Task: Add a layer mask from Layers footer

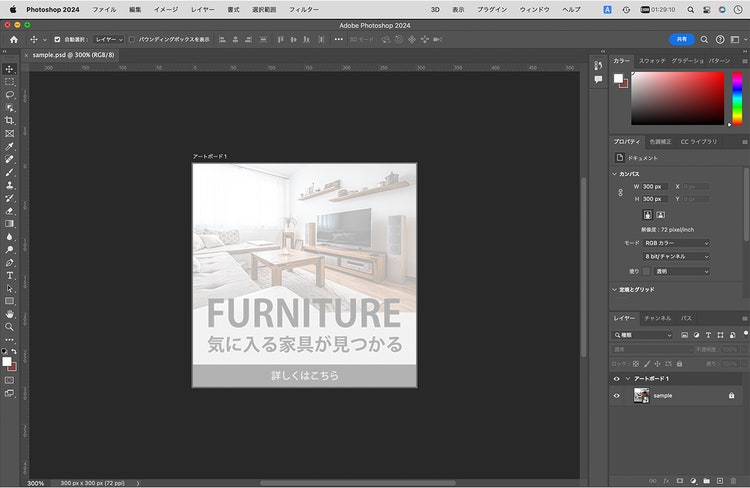Action: 680,481
